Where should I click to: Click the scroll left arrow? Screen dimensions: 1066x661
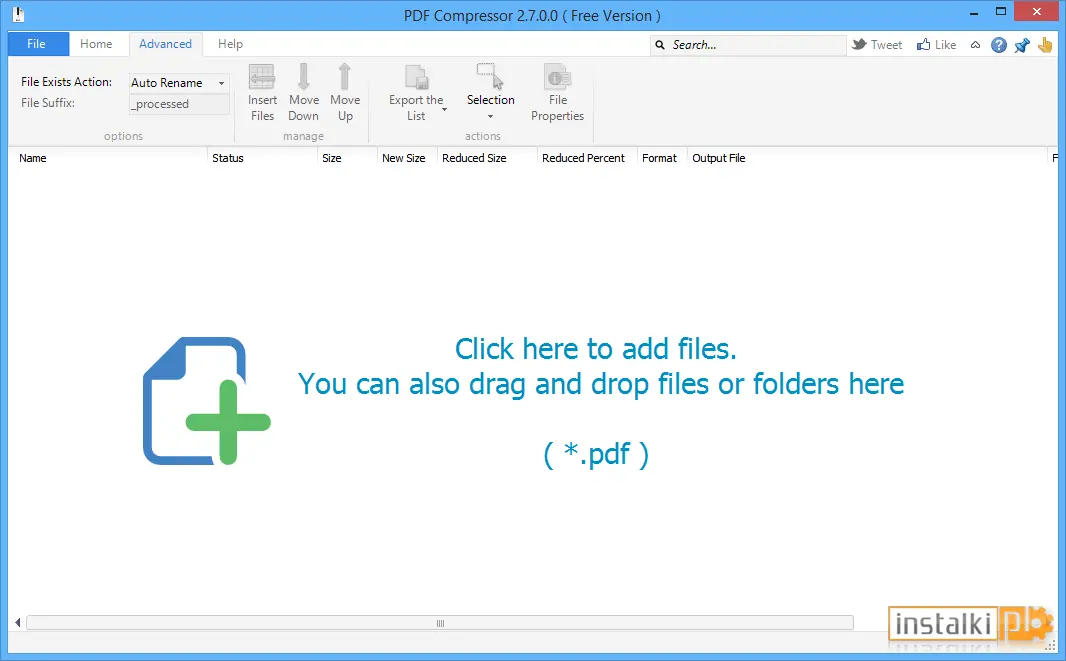(17, 622)
